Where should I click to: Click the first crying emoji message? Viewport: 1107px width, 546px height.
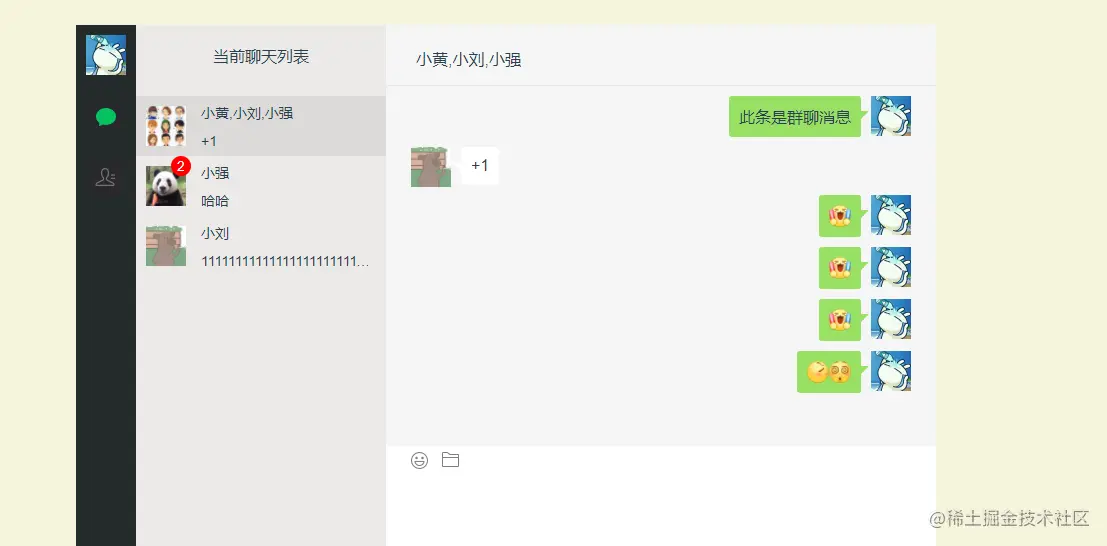coord(840,215)
